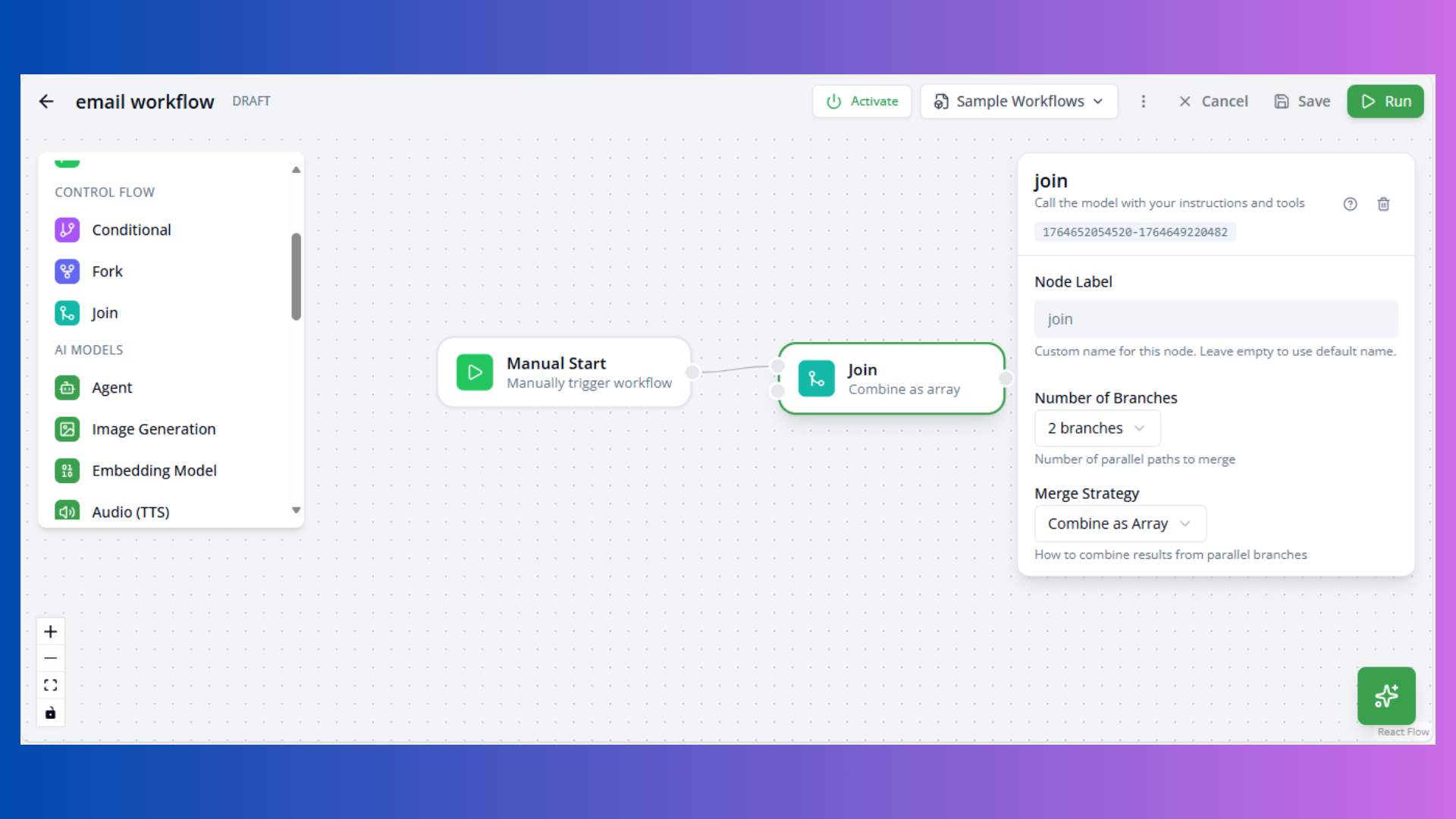Delete the join node via trash icon
Image resolution: width=1456 pixels, height=819 pixels.
(1383, 204)
